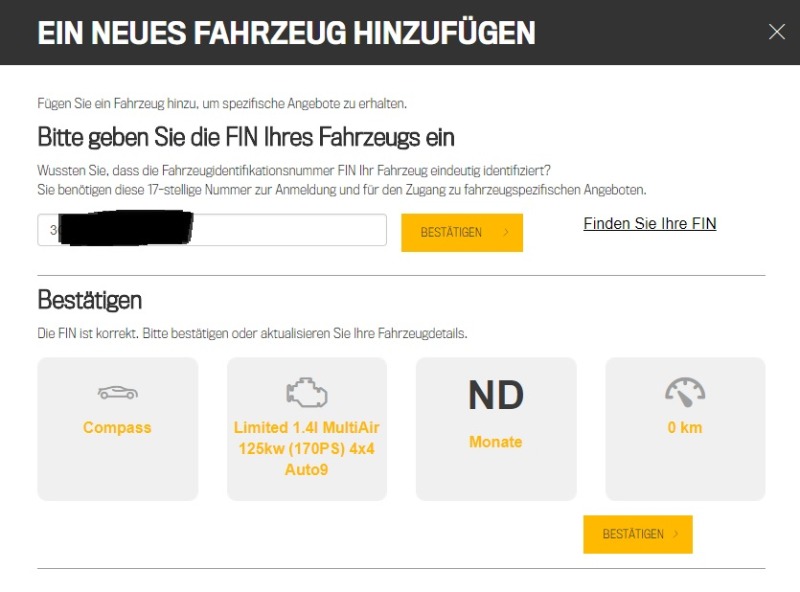Click the arrow on the top BESTÄTIGEN button
The image size is (800, 592).
click(506, 233)
